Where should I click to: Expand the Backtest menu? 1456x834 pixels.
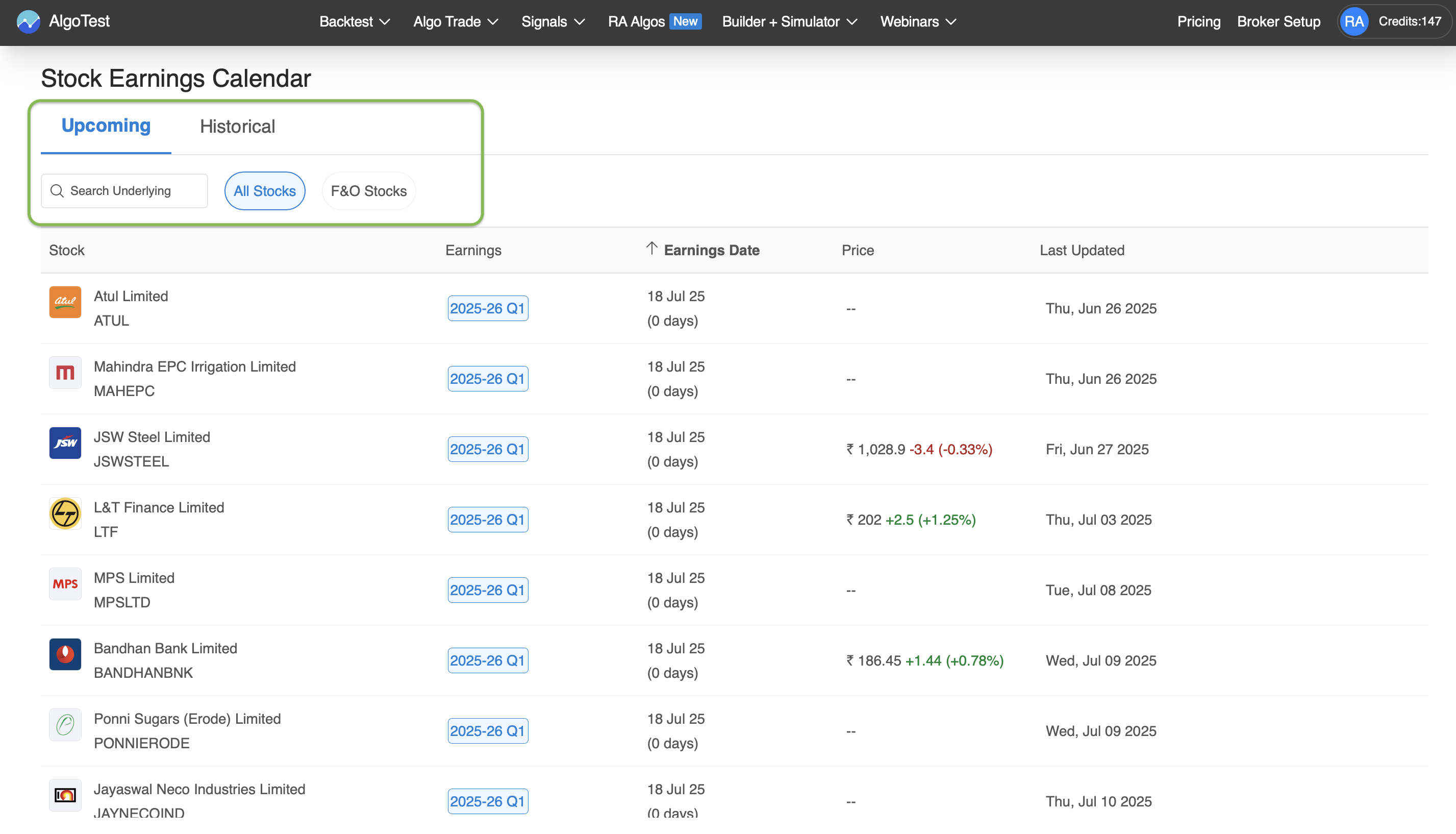[355, 22]
